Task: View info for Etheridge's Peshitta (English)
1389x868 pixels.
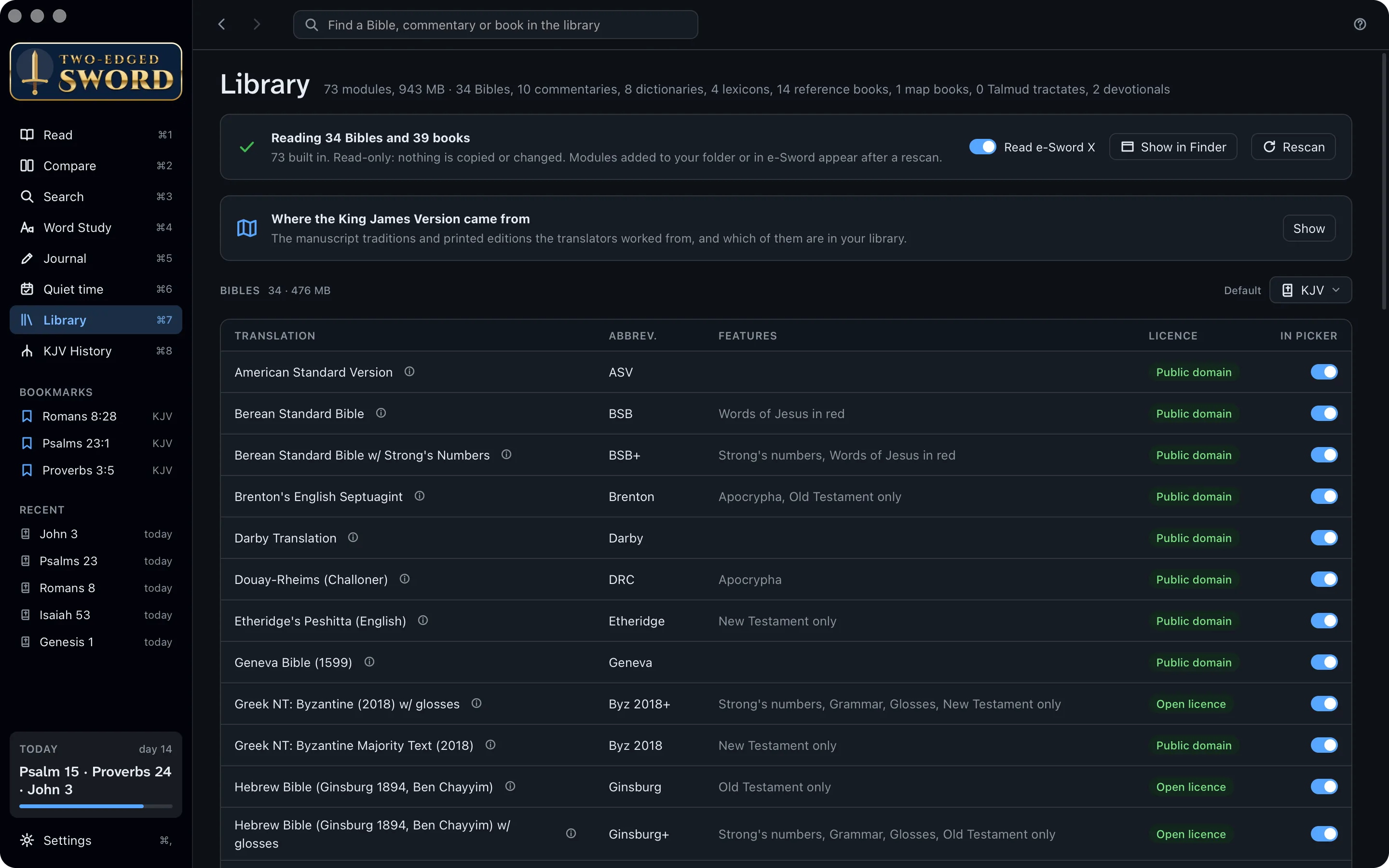Action: 423,620
